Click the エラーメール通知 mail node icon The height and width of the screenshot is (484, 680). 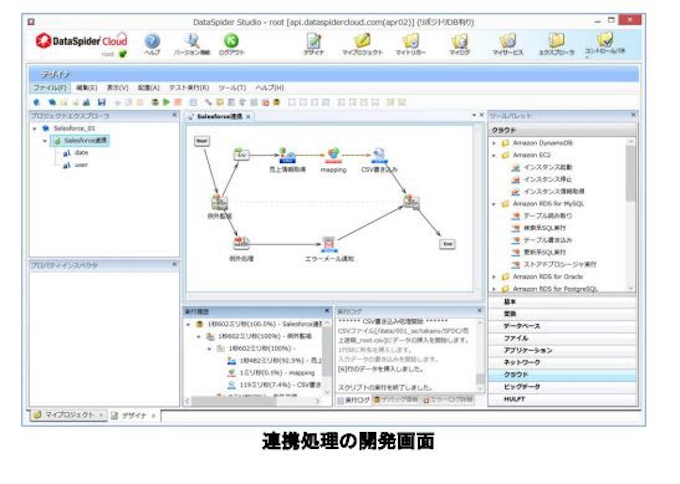click(328, 241)
